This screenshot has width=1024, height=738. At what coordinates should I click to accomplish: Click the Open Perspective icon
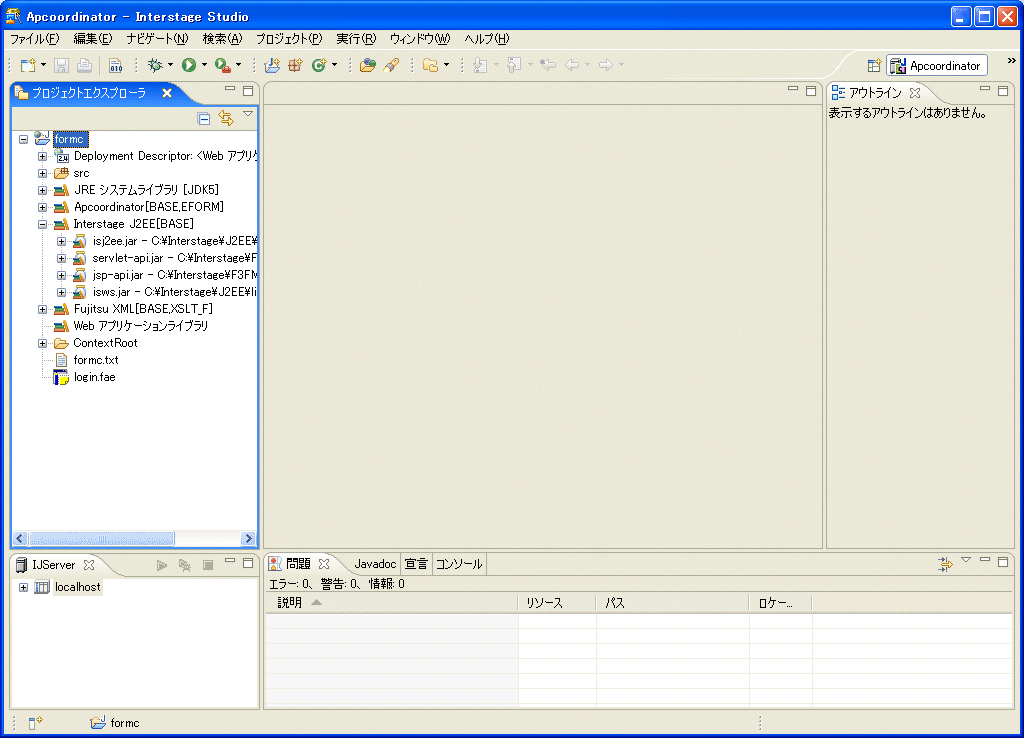[874, 65]
